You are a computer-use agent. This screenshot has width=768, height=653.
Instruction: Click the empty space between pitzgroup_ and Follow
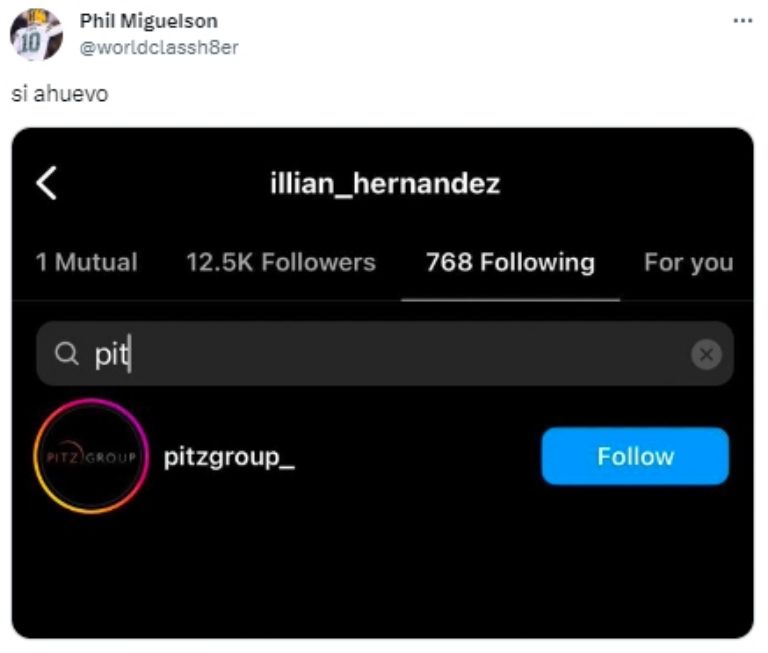click(x=420, y=457)
